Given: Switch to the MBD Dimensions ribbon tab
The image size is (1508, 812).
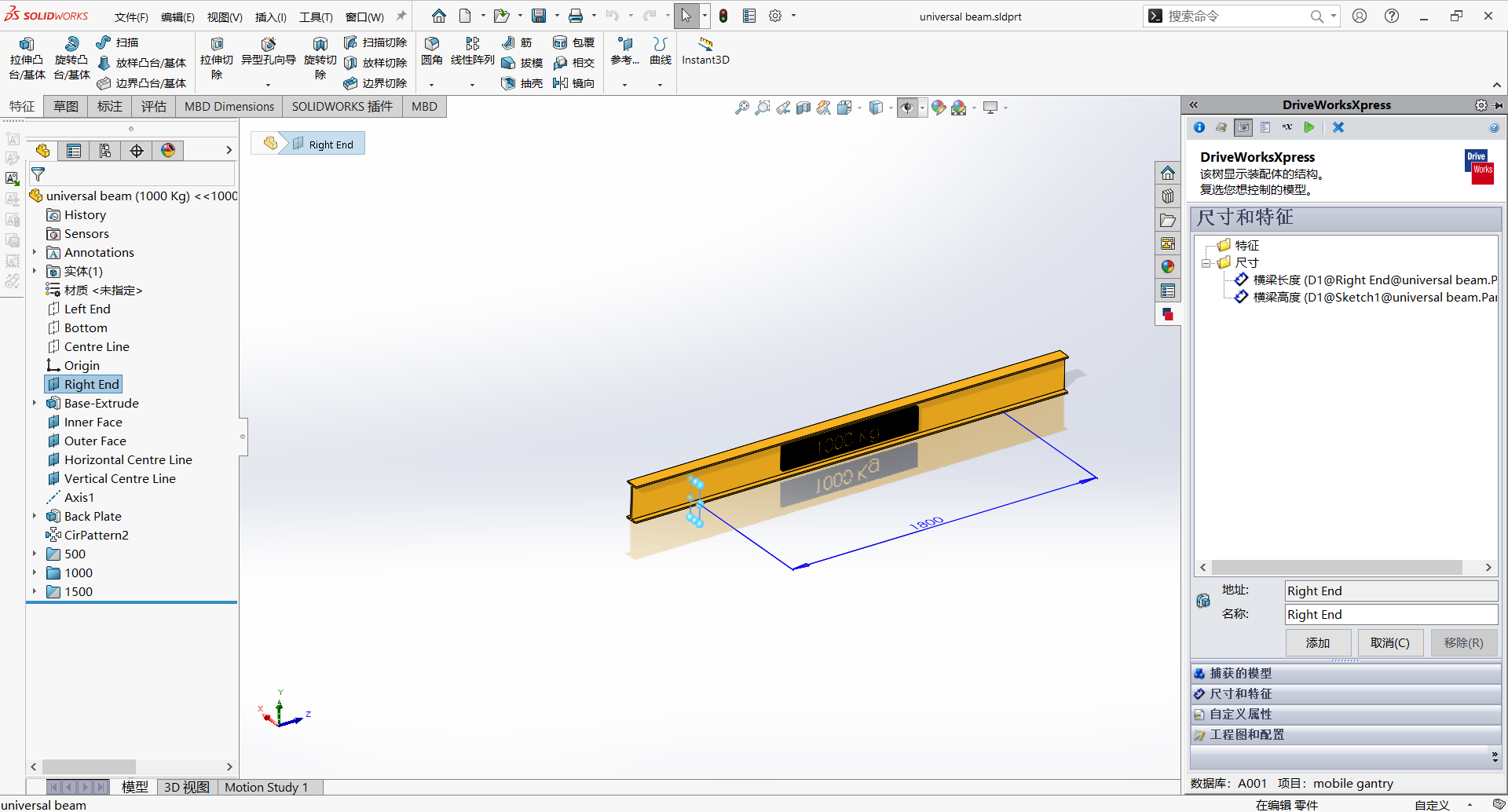Looking at the screenshot, I should click(x=229, y=107).
